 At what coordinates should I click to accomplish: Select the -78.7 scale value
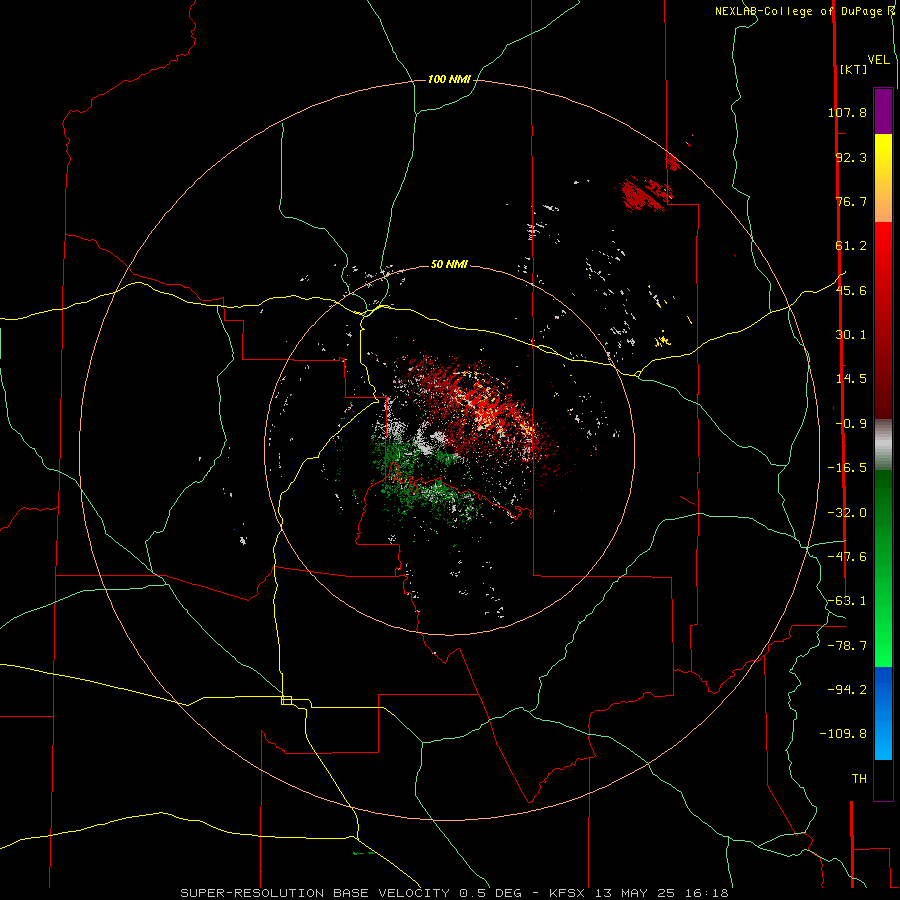point(847,646)
